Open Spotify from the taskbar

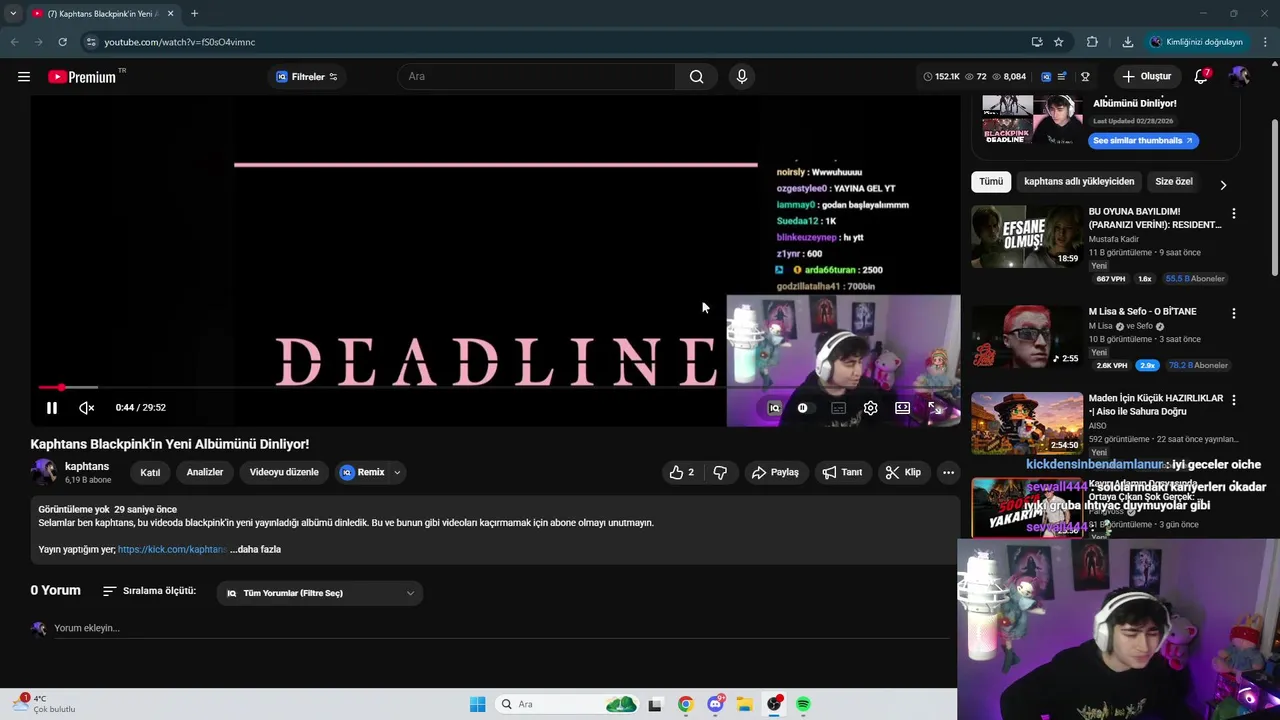803,704
